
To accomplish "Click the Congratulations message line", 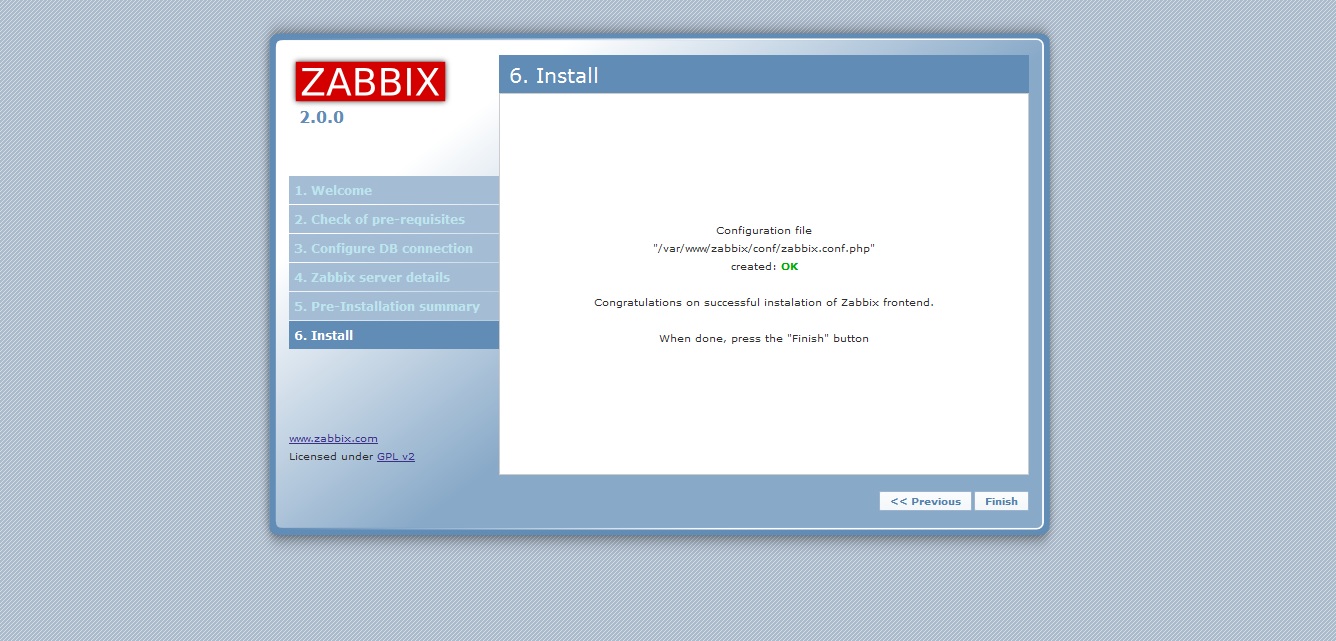I will (x=764, y=302).
